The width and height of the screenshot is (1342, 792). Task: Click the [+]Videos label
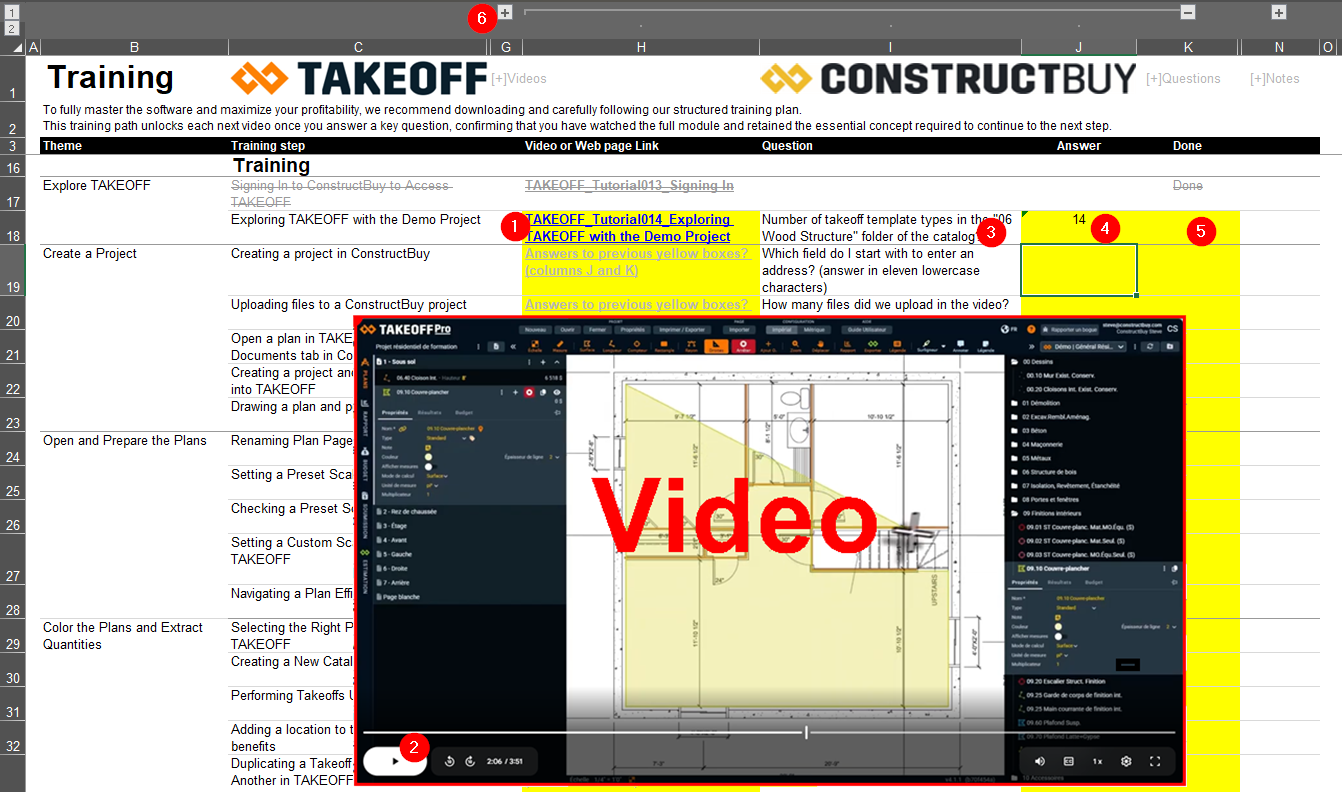point(519,79)
